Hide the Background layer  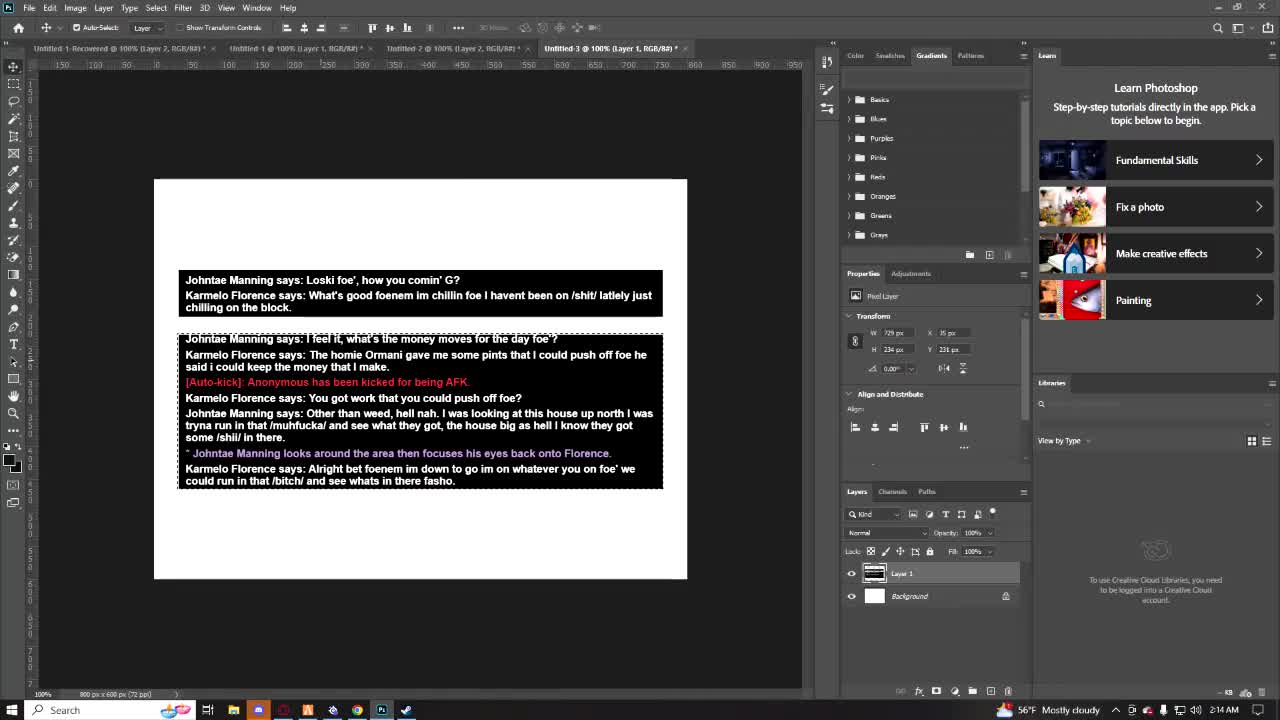point(852,596)
